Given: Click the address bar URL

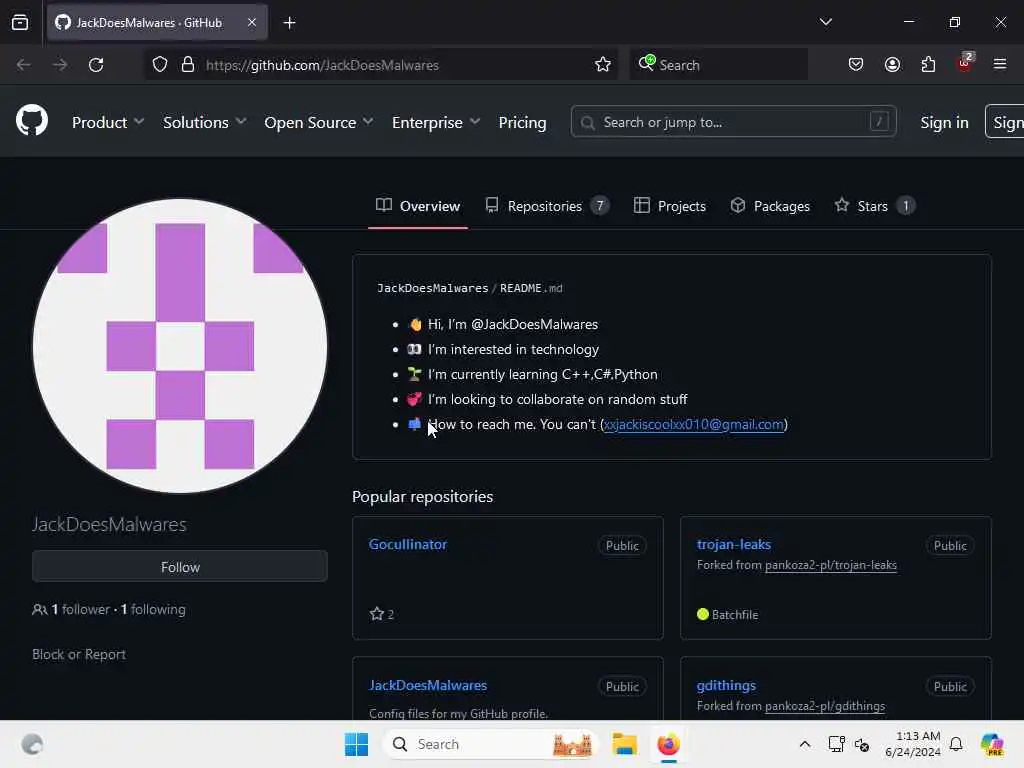Looking at the screenshot, I should (x=322, y=65).
